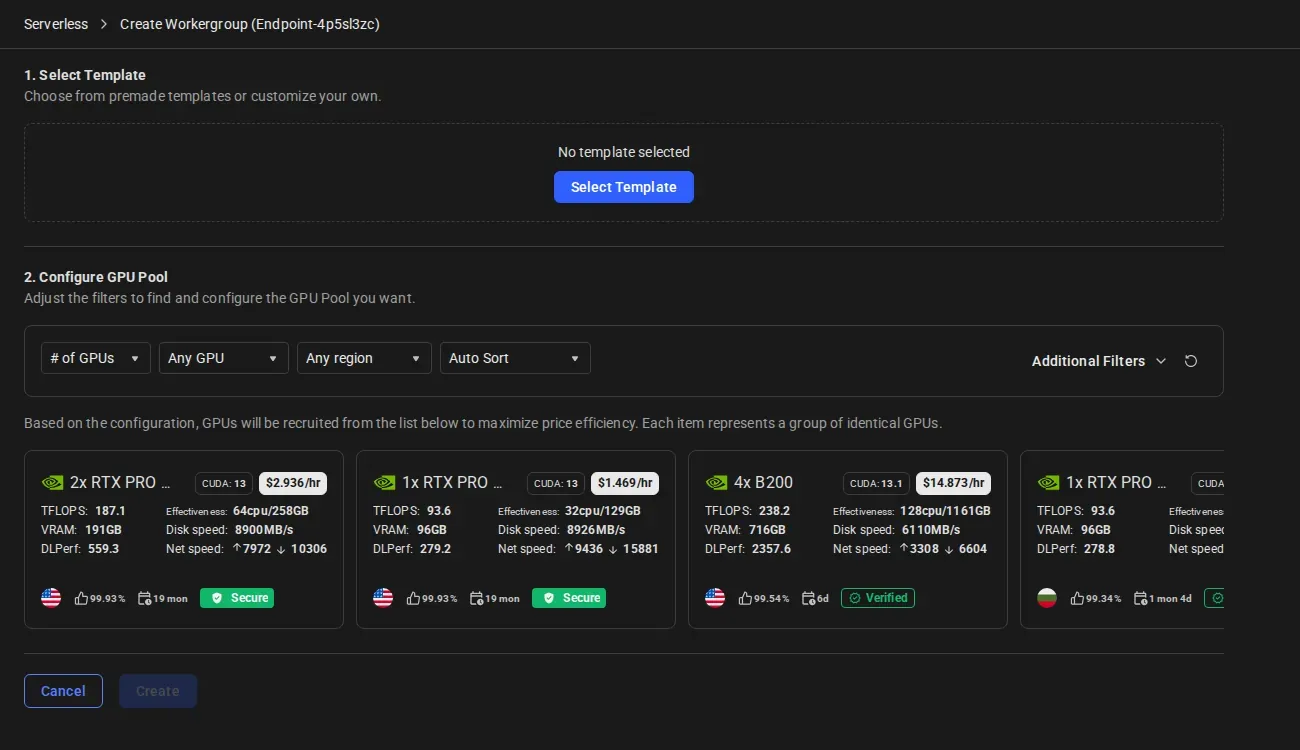Viewport: 1300px width, 750px height.
Task: Click the 2. Configure GPU Pool heading
Action: click(x=96, y=277)
